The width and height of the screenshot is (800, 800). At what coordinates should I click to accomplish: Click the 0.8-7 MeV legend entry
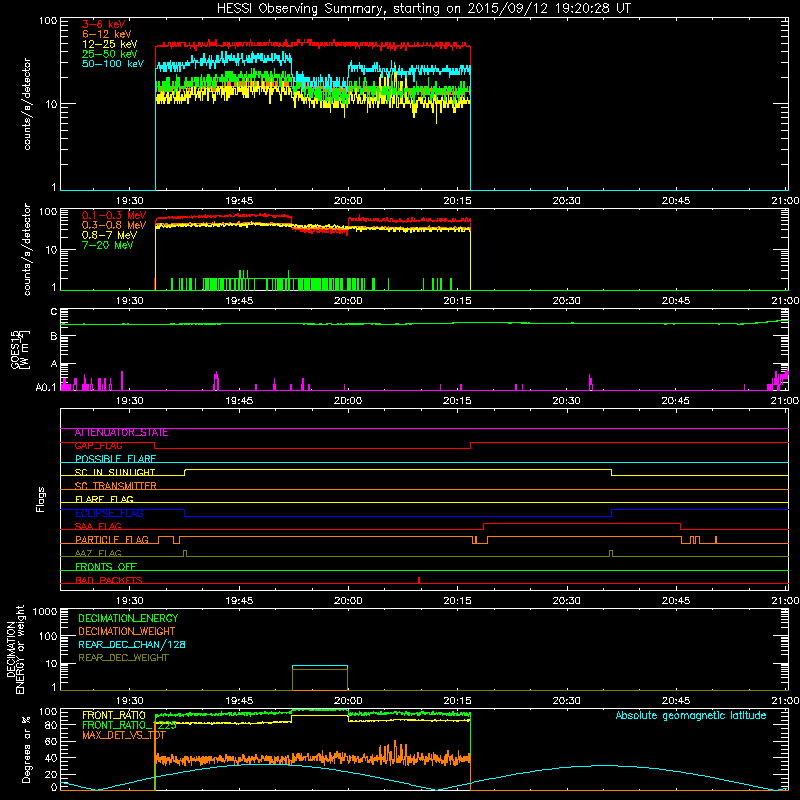tap(109, 235)
